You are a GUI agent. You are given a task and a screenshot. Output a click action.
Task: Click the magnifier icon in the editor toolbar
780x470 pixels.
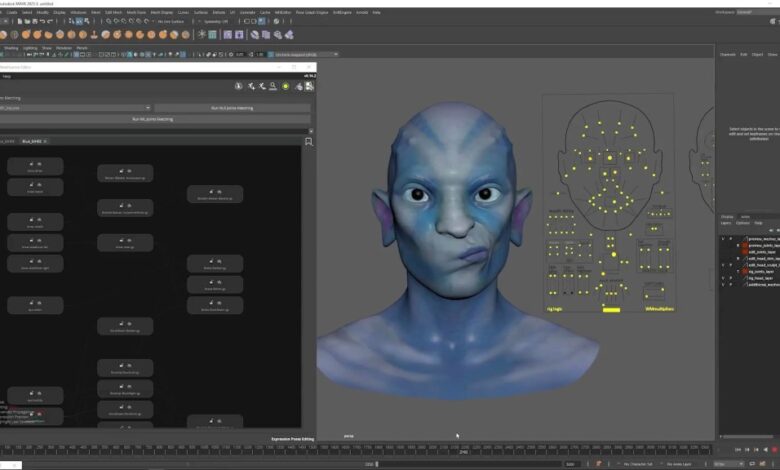point(273,86)
